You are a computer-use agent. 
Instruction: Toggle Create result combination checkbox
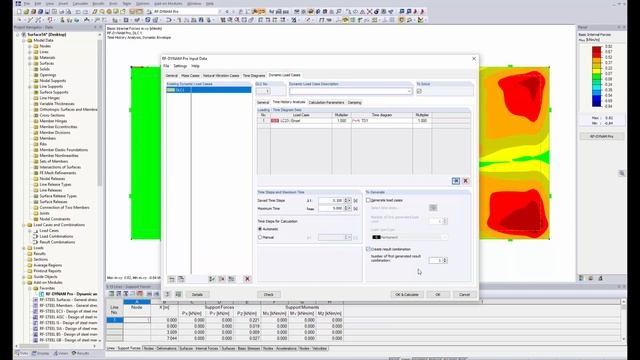pyautogui.click(x=369, y=249)
